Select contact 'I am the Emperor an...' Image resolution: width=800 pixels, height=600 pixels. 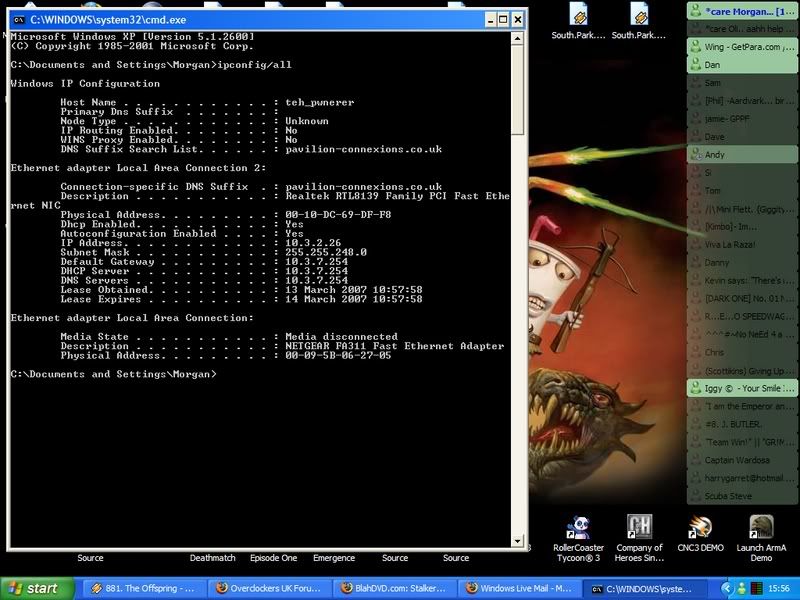pos(742,406)
